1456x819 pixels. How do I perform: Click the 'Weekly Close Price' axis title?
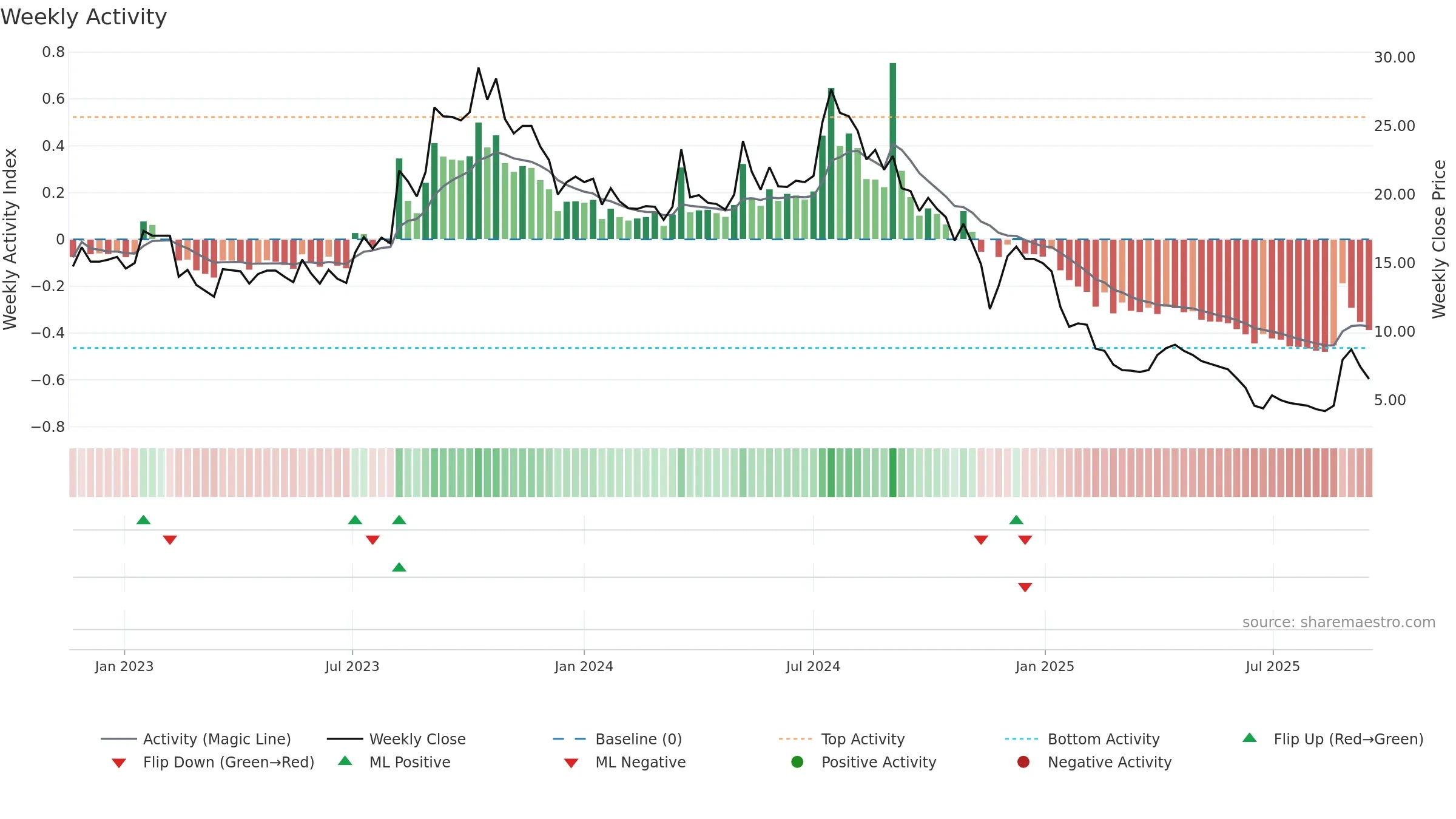[1439, 239]
